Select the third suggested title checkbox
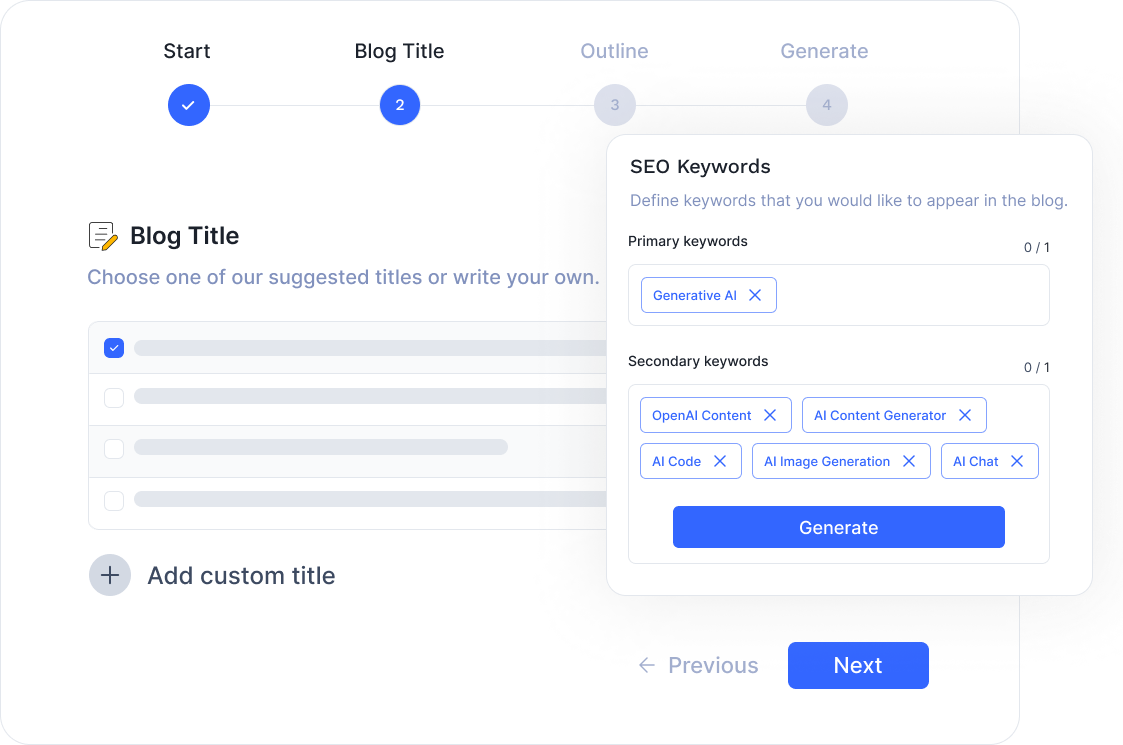Viewport: 1123px width, 745px height. tap(114, 448)
